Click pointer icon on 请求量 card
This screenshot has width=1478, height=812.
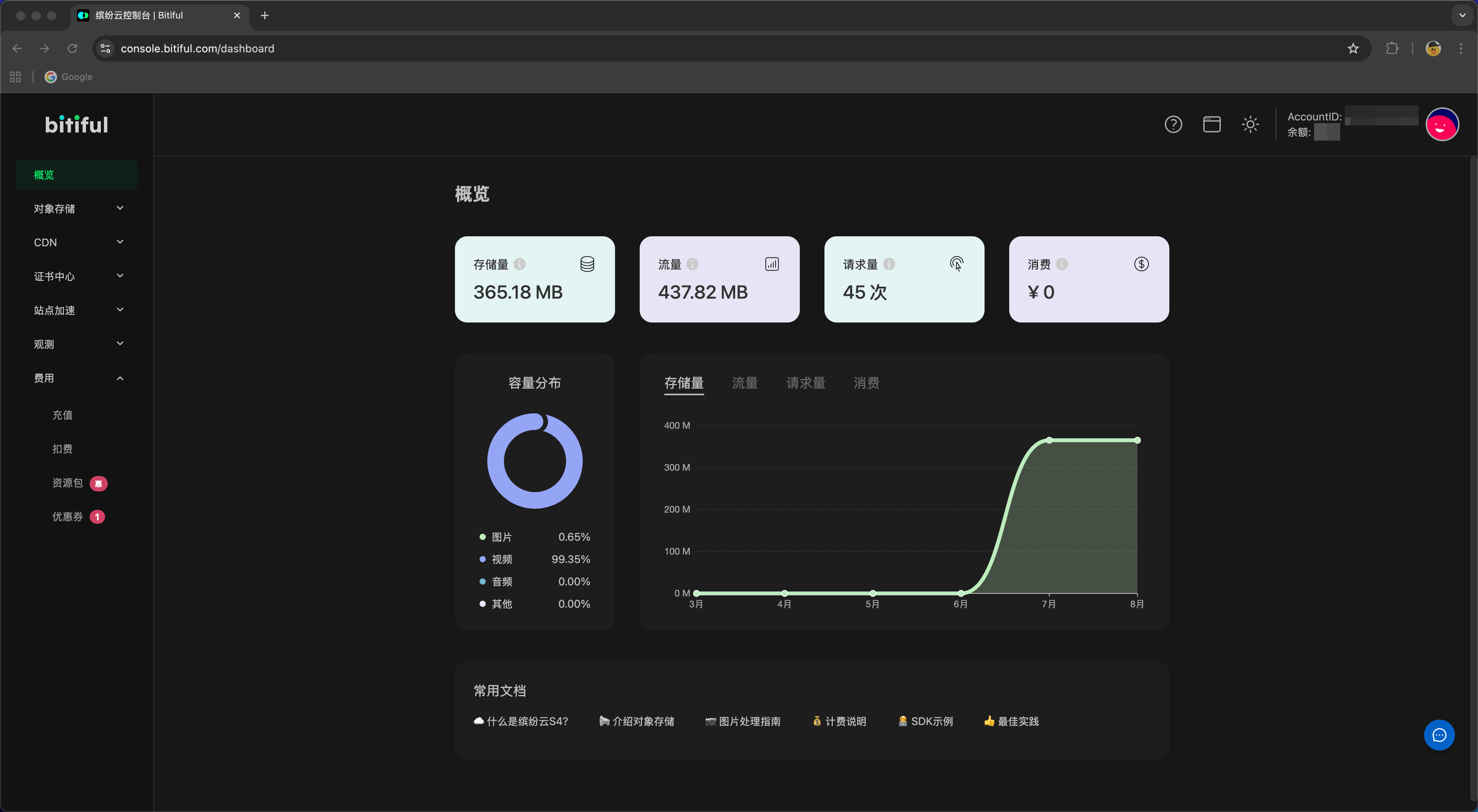[x=956, y=264]
